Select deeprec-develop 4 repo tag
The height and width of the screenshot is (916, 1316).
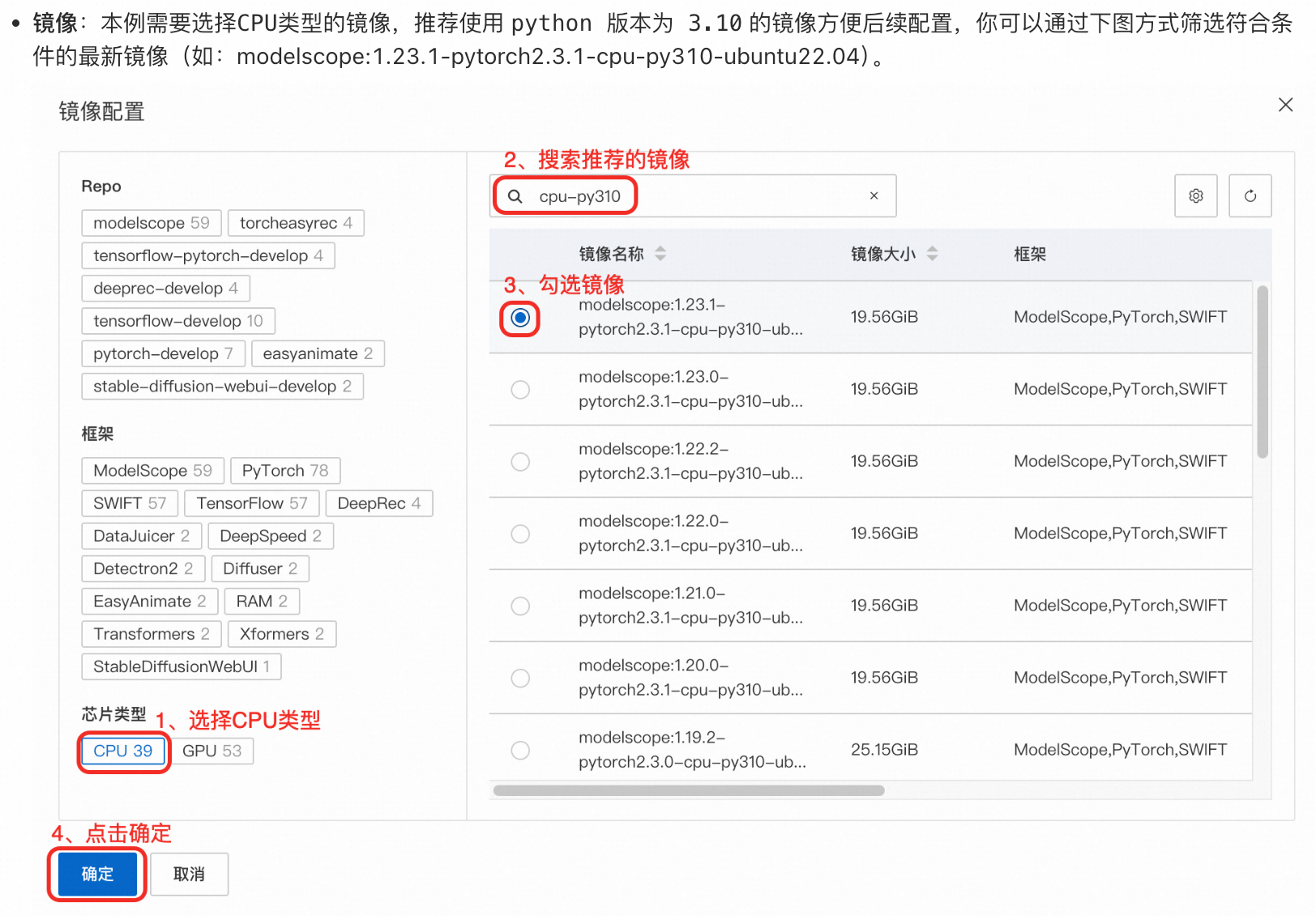(165, 288)
